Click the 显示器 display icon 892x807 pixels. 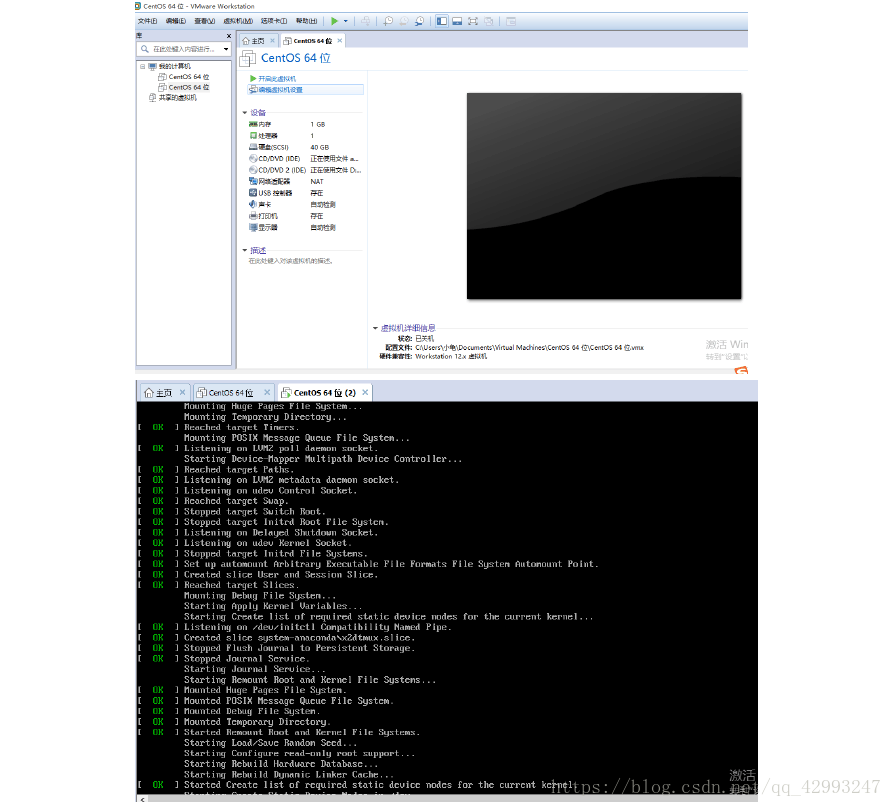pyautogui.click(x=253, y=227)
